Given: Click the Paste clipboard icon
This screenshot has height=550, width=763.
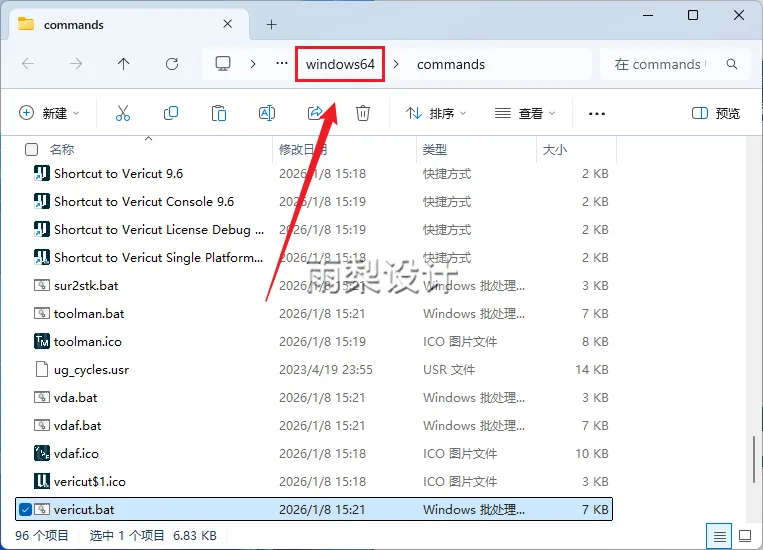Looking at the screenshot, I should pos(218,113).
